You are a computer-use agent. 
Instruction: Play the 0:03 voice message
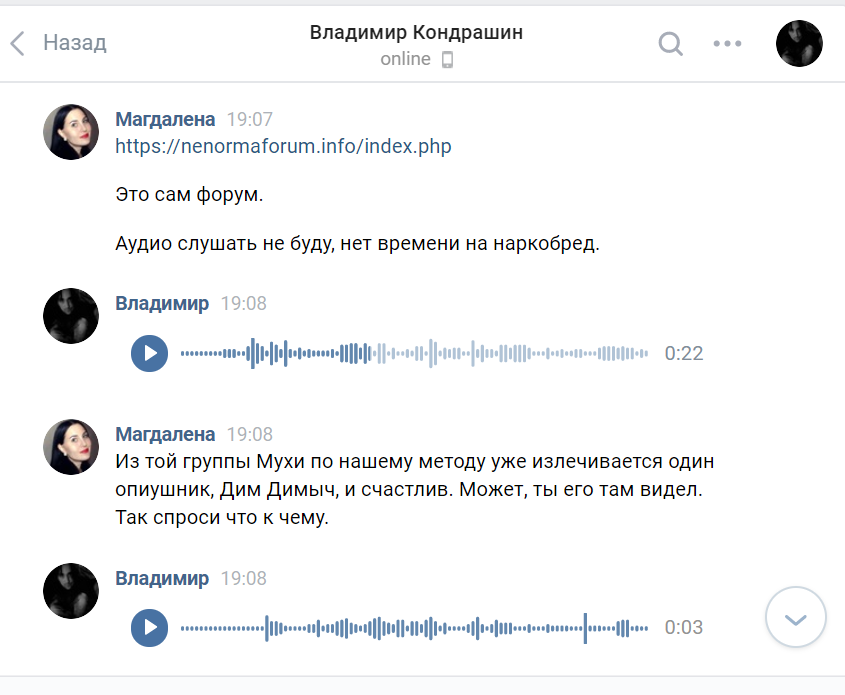pos(150,628)
